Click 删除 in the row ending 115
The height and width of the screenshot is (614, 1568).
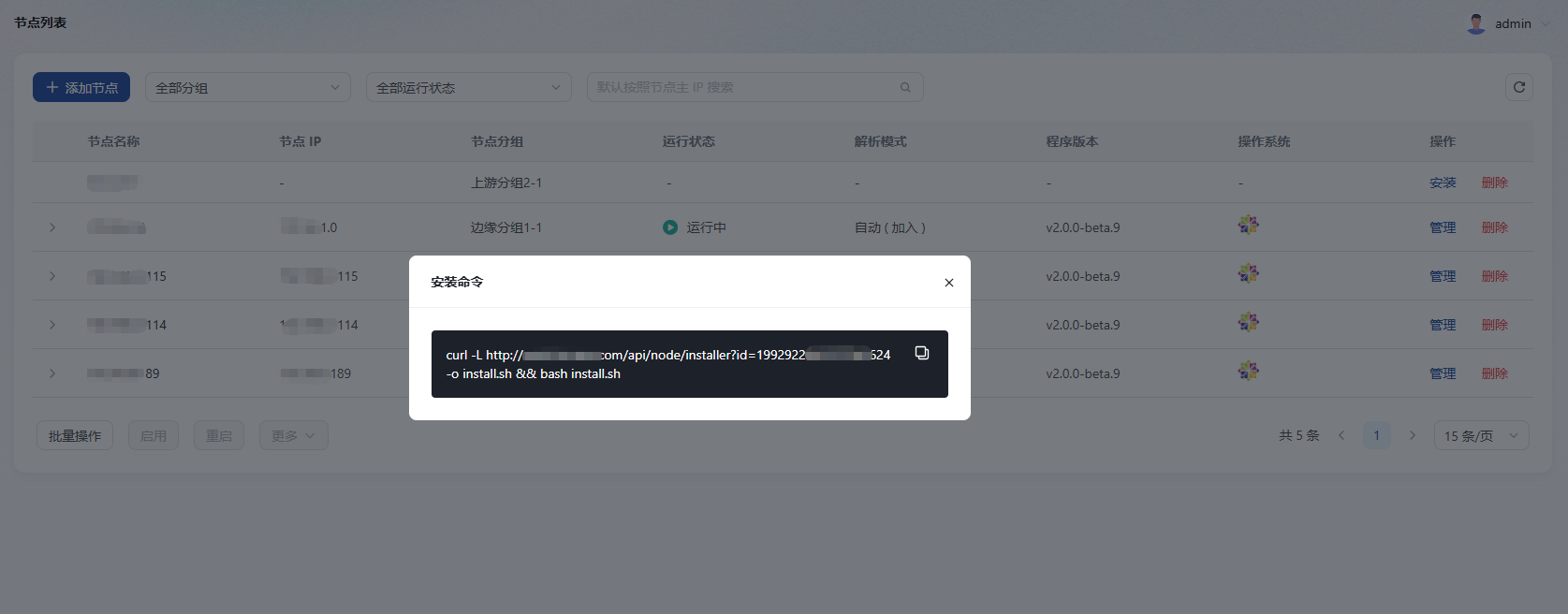coord(1495,276)
